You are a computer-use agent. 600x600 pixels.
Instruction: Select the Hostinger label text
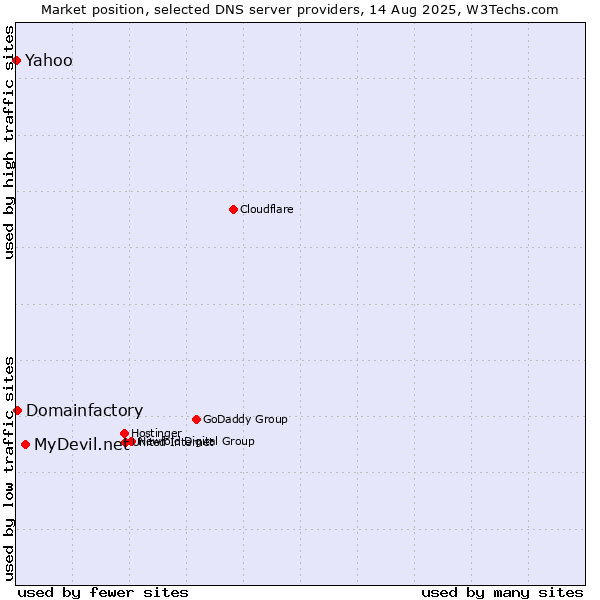pos(156,433)
